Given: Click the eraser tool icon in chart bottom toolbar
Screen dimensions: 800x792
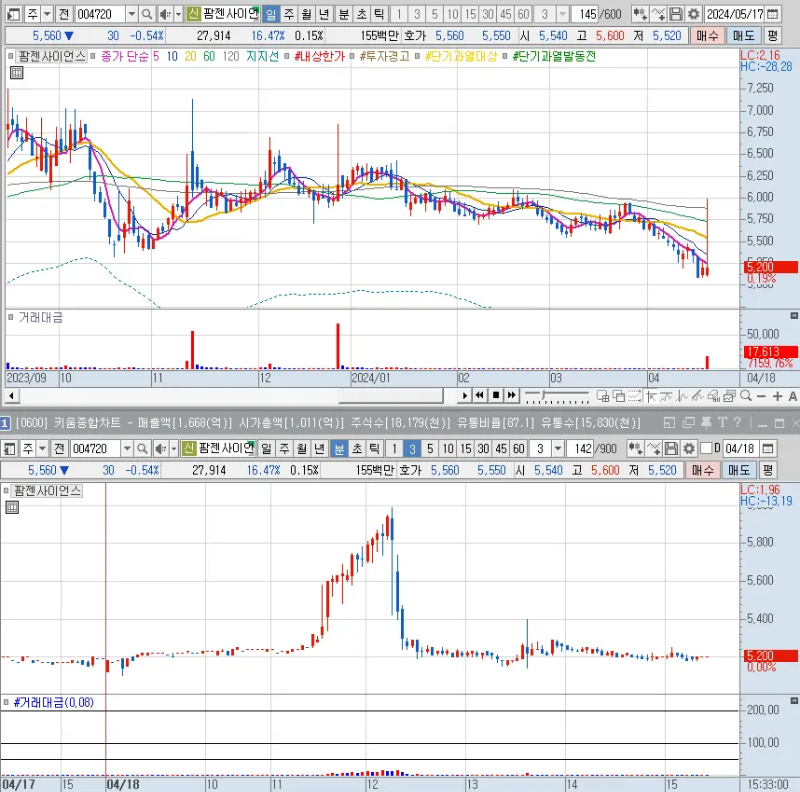Looking at the screenshot, I should pos(714,395).
